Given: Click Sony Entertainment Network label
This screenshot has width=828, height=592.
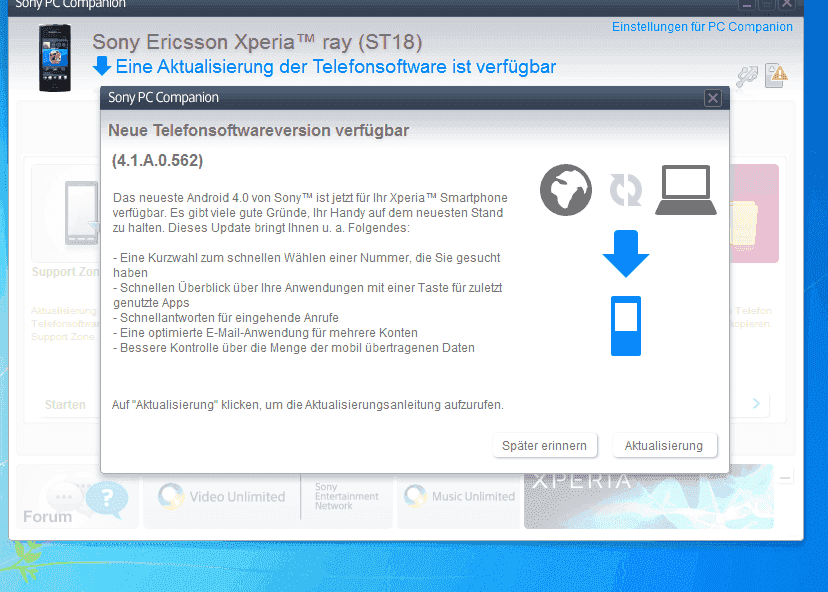Looking at the screenshot, I should pyautogui.click(x=346, y=496).
